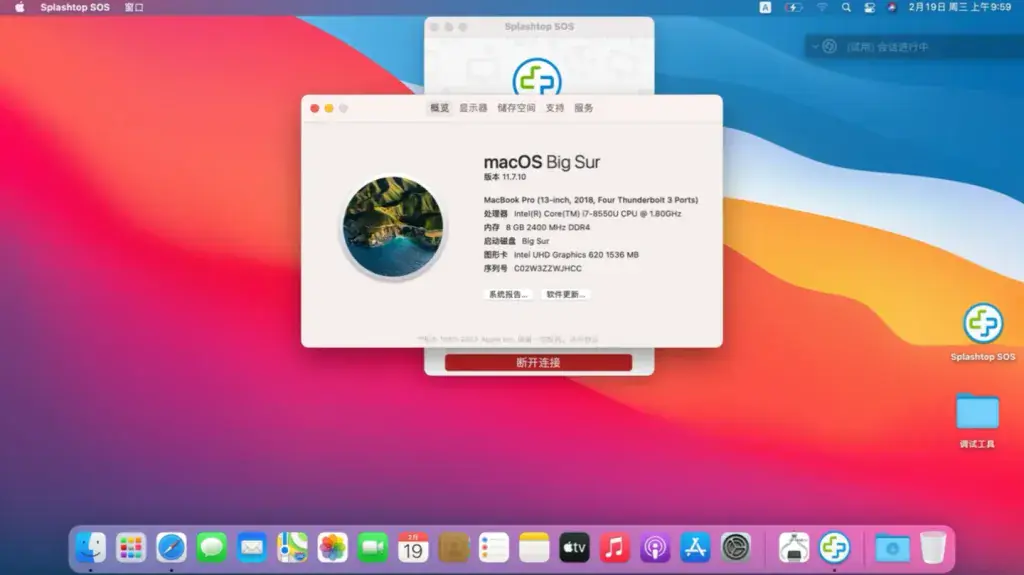Click the 软件更新... button
The image size is (1024, 575).
[566, 295]
